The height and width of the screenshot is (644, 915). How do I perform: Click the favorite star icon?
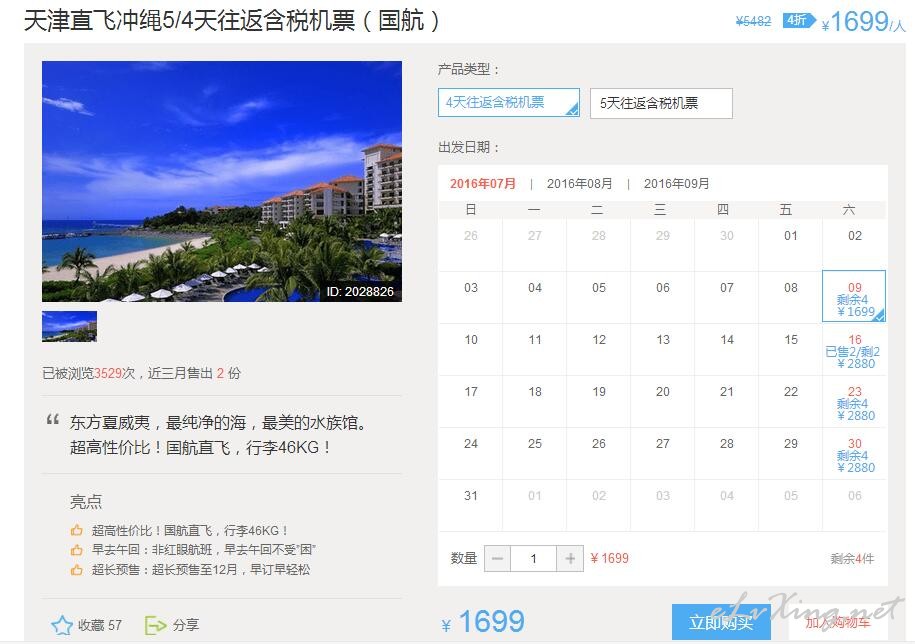(x=62, y=625)
